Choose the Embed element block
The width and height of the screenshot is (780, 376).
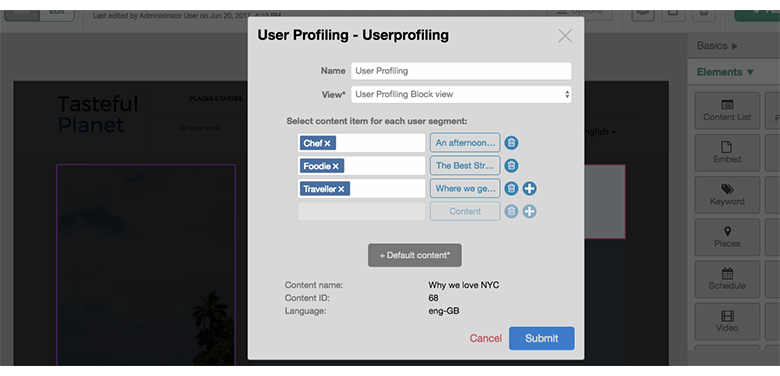(x=727, y=153)
